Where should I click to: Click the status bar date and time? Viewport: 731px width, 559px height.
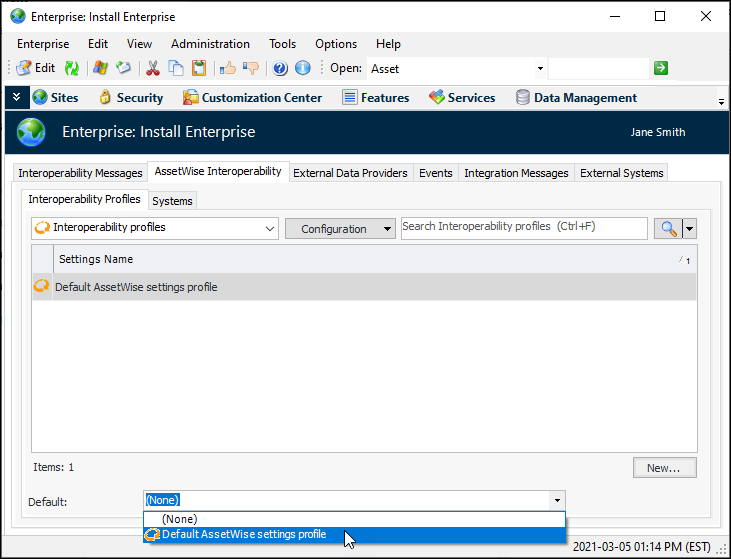coord(641,546)
